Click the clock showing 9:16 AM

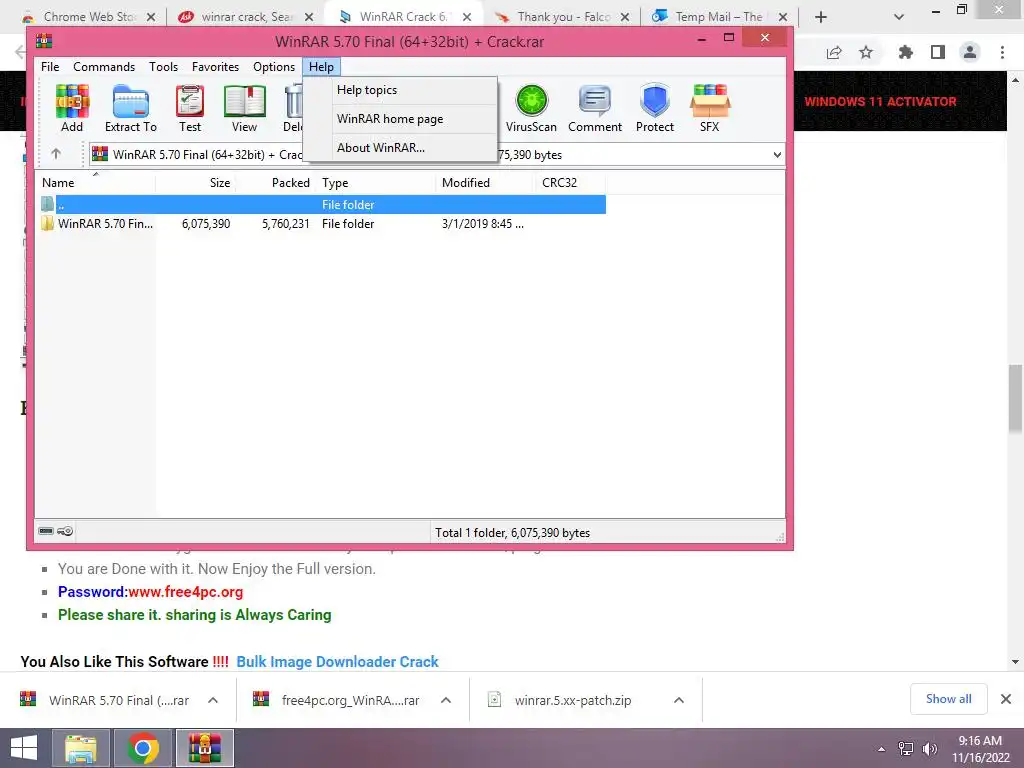point(980,741)
